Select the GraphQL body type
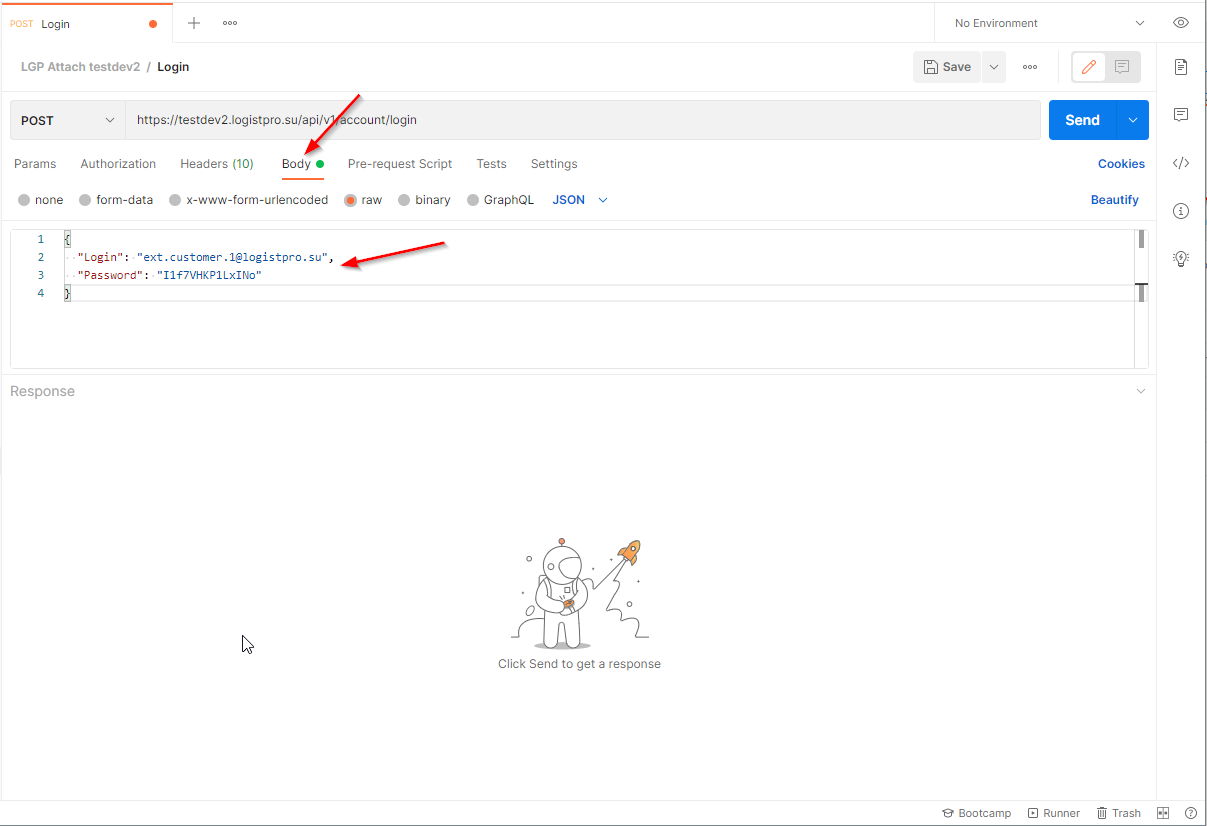 coord(500,200)
